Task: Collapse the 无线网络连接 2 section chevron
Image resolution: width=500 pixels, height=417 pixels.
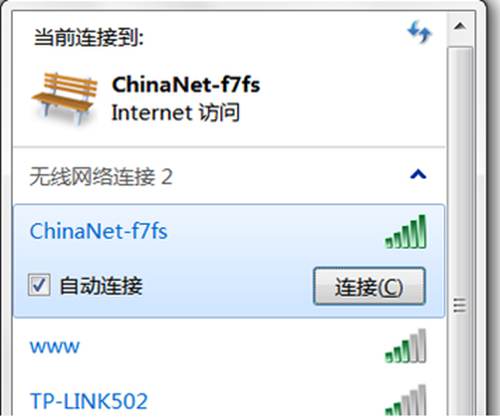Action: coord(418,174)
